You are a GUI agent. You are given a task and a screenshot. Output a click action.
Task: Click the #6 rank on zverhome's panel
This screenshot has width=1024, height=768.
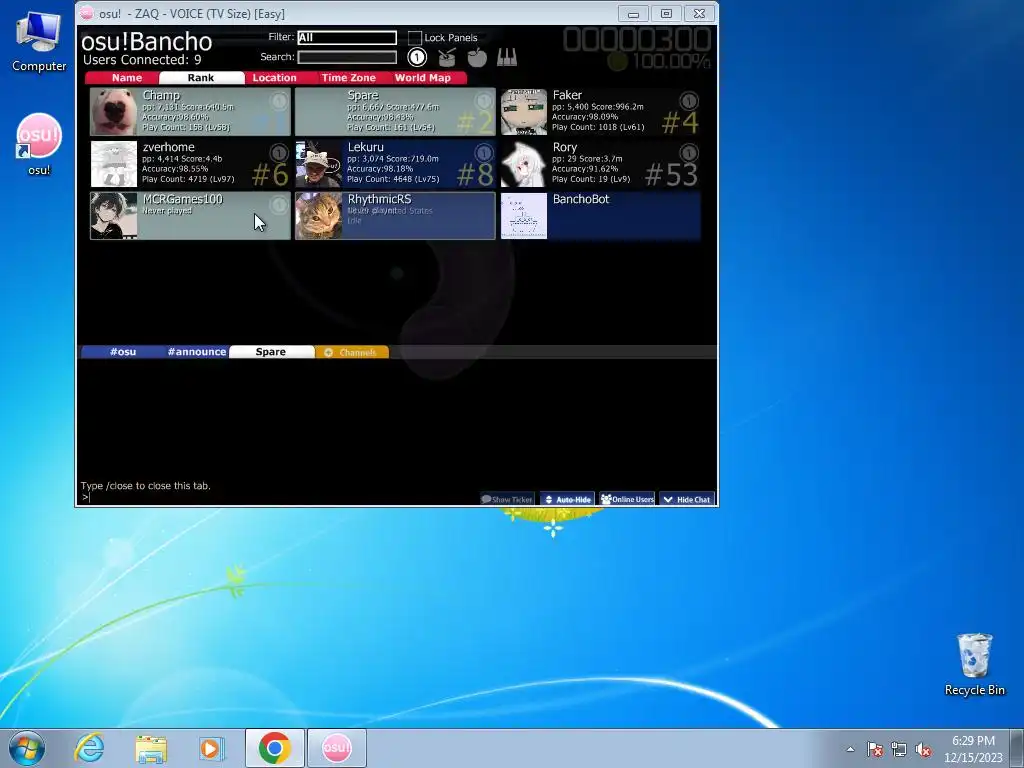tap(270, 174)
